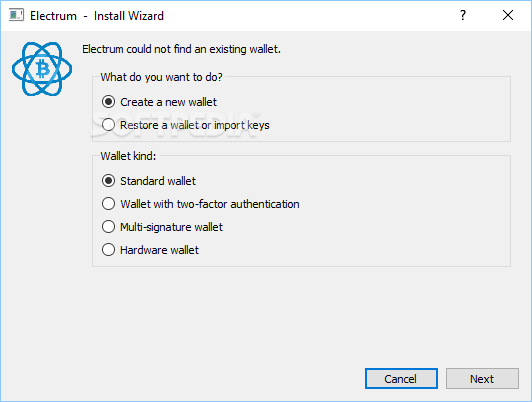Click the blue Electrum Bitcoin atom logo
Image resolution: width=532 pixels, height=402 pixels.
(42, 69)
